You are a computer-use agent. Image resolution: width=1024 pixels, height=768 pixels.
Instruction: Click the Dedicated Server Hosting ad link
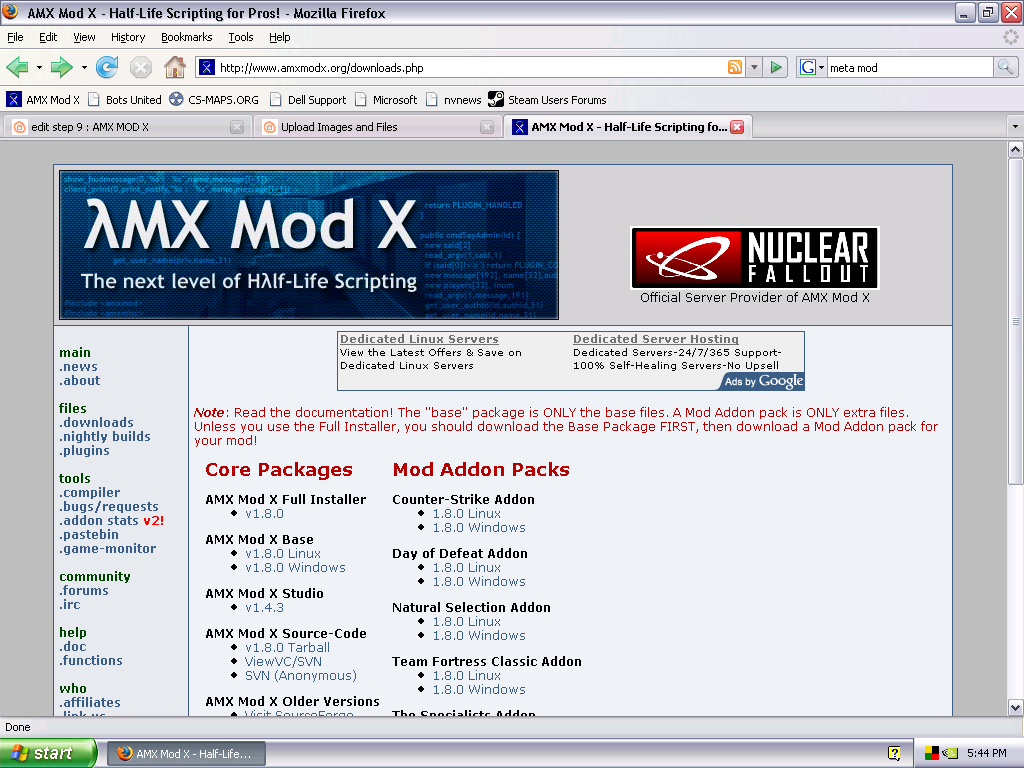[x=656, y=339]
